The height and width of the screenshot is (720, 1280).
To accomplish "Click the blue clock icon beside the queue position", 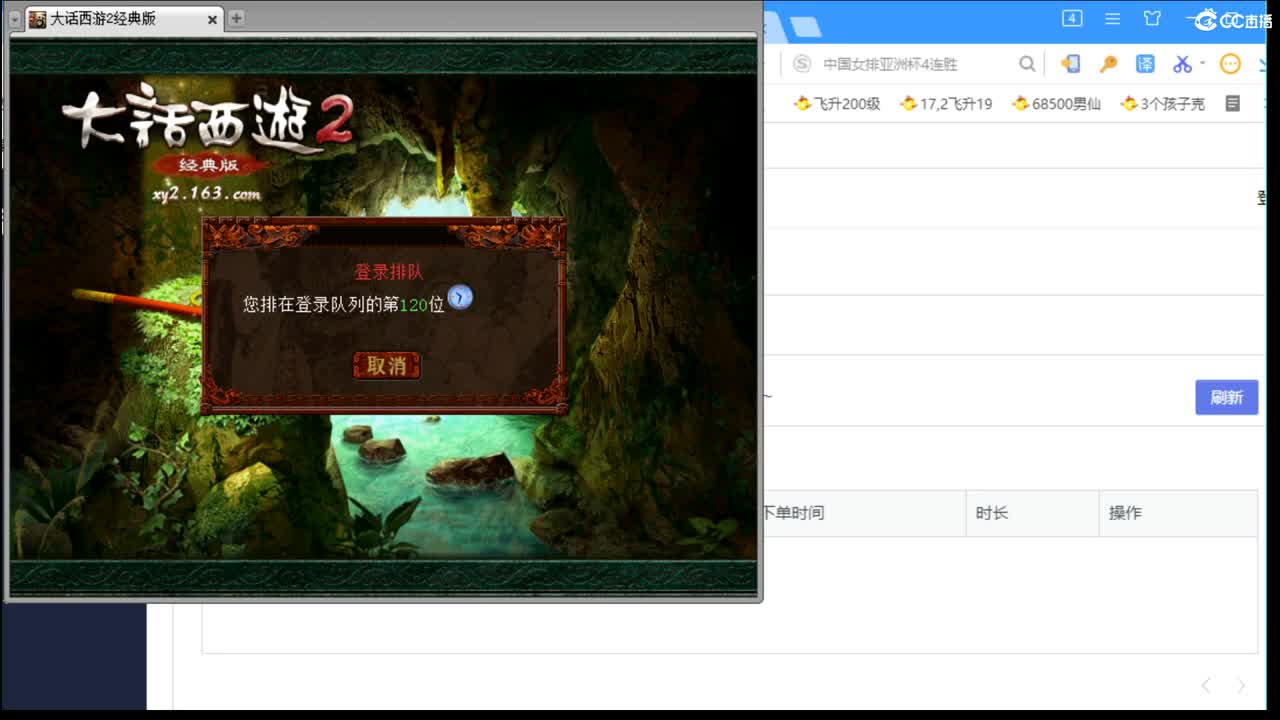I will [460, 297].
